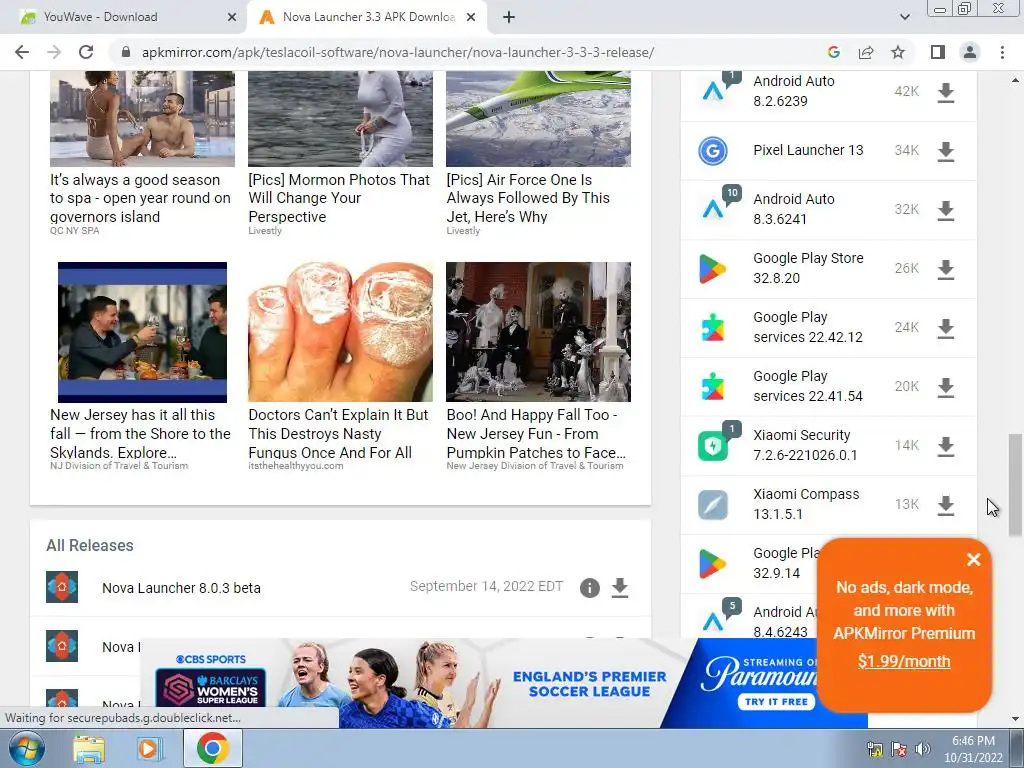Image resolution: width=1024 pixels, height=768 pixels.
Task: Download Pixel Launcher 13 APK
Action: [946, 152]
